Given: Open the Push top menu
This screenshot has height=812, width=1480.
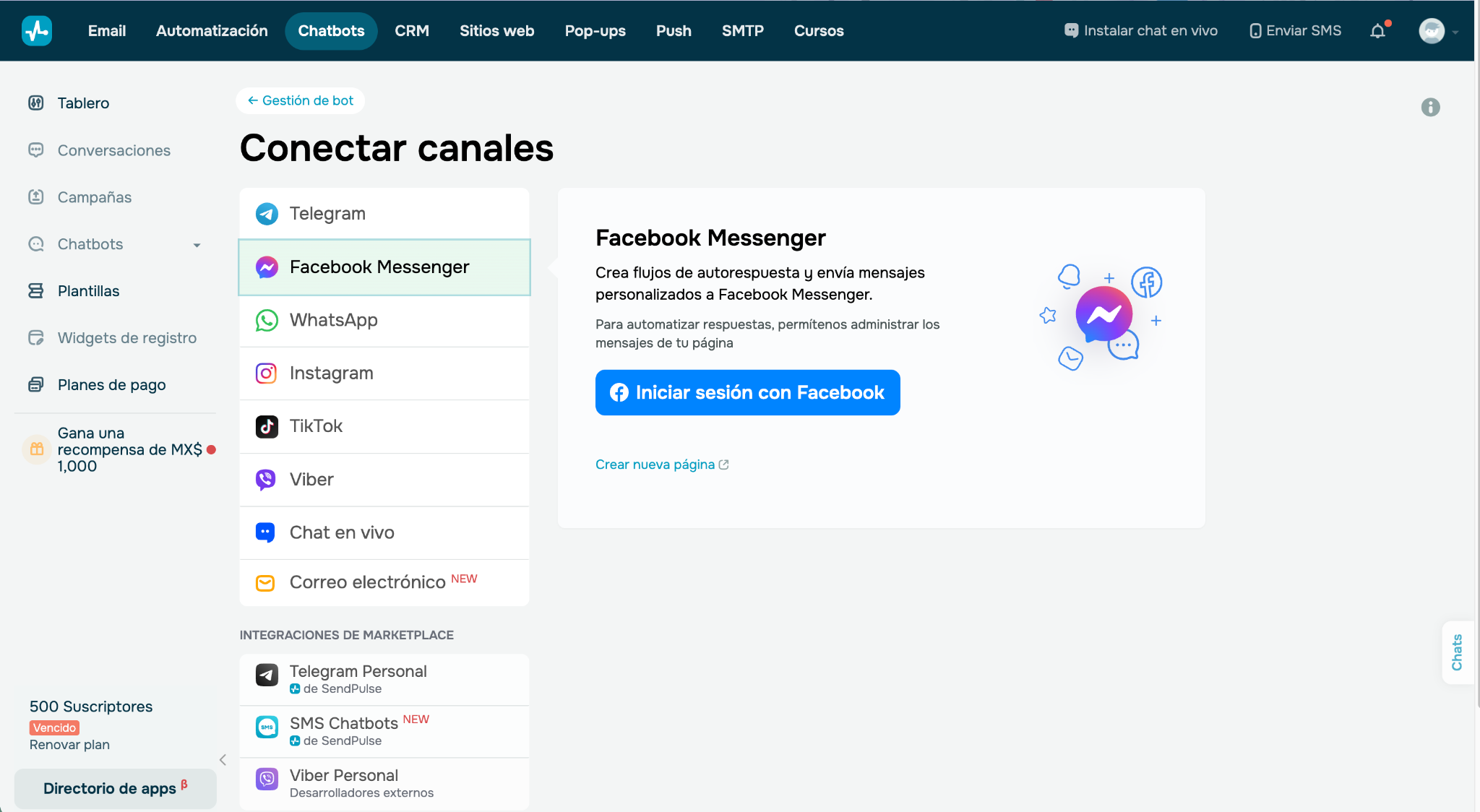Looking at the screenshot, I should click(x=674, y=30).
